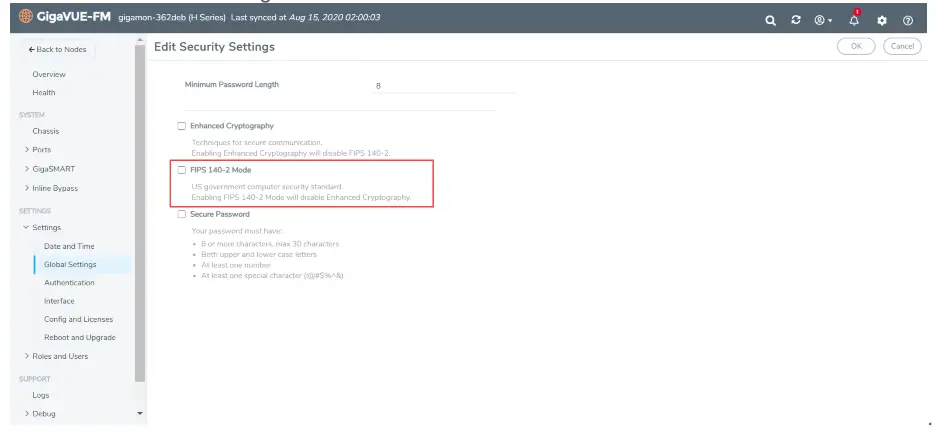Click the Cancel button
The width and height of the screenshot is (945, 438).
pos(902,46)
